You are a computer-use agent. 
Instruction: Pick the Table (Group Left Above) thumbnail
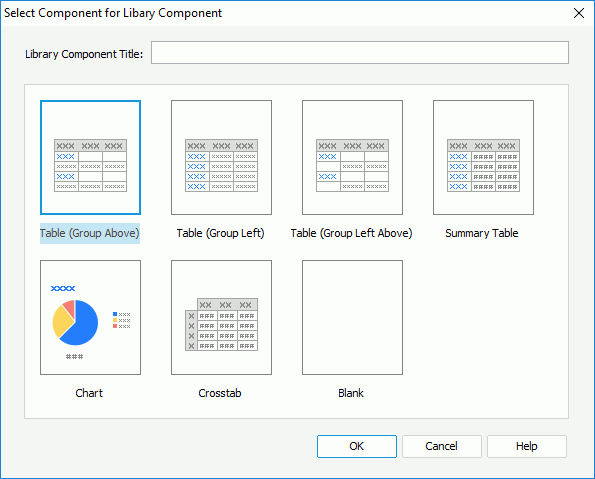[x=352, y=158]
